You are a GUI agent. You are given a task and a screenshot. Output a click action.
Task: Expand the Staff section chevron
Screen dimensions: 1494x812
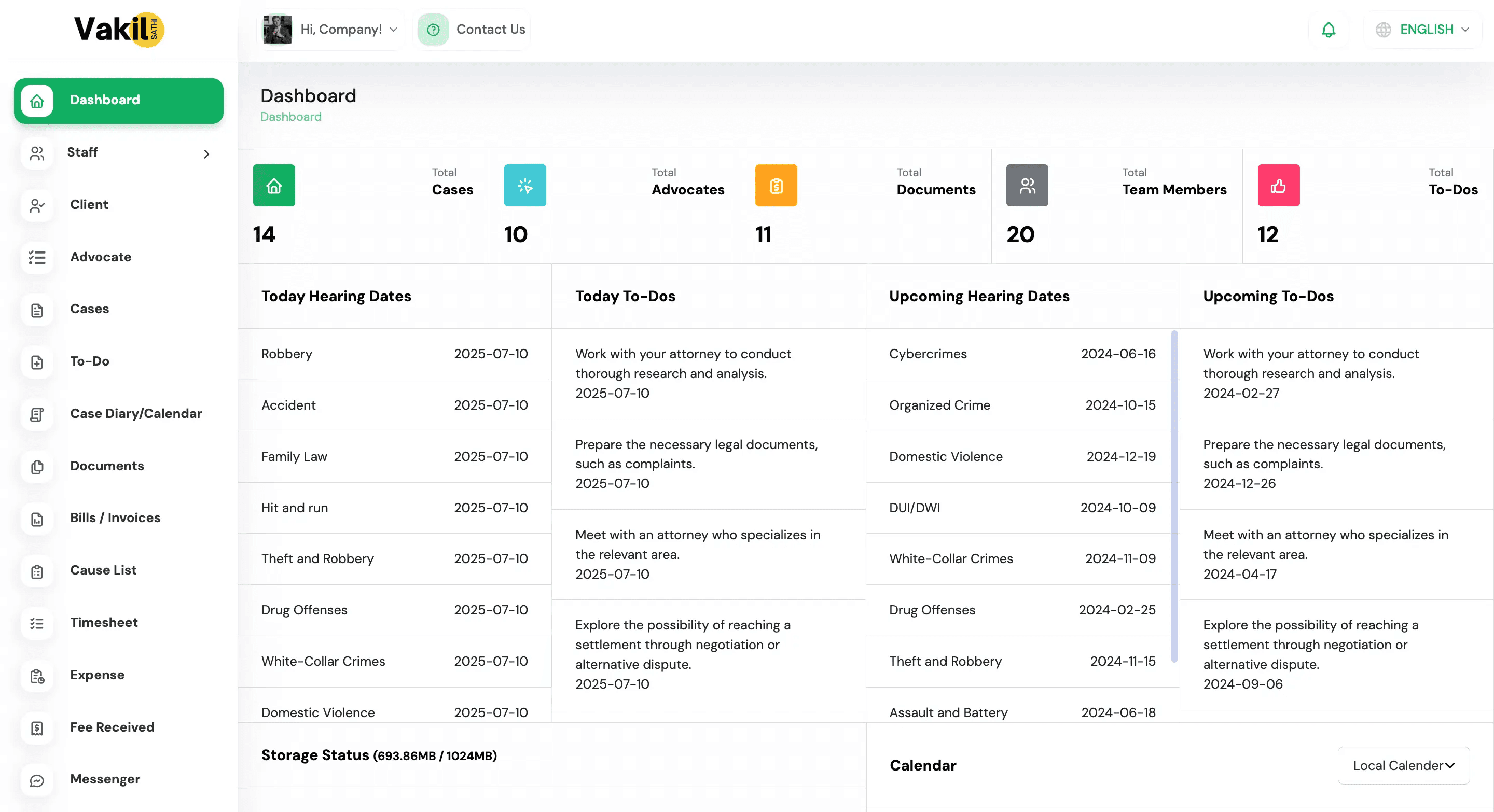click(206, 154)
